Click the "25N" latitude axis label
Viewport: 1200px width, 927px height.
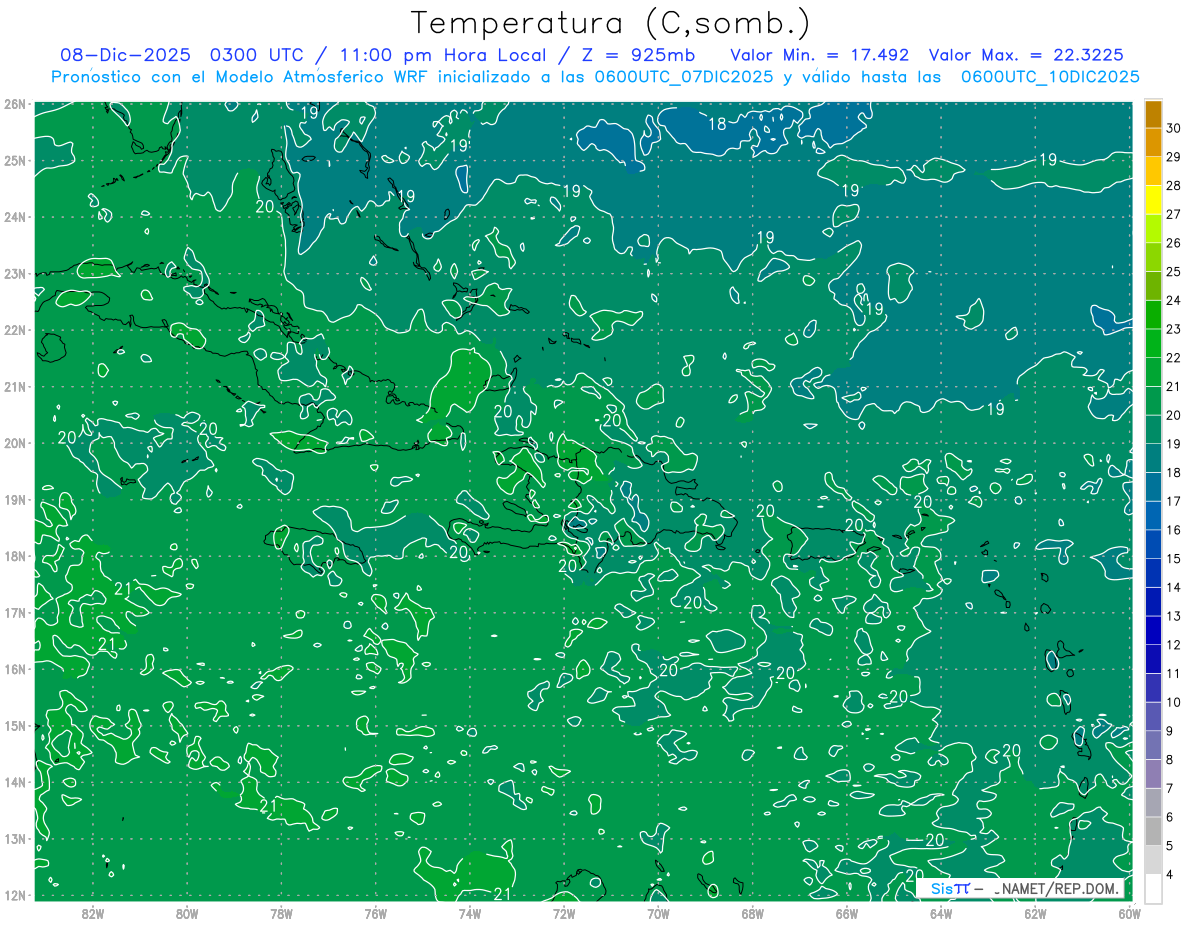[14, 160]
